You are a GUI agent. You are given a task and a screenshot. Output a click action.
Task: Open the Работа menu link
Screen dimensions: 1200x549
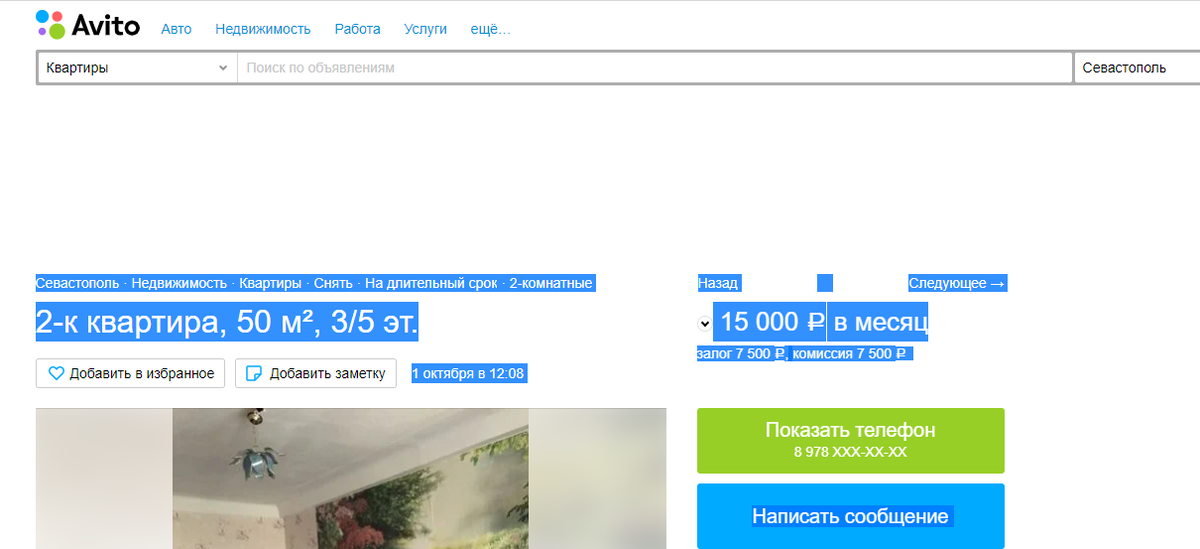pos(358,29)
